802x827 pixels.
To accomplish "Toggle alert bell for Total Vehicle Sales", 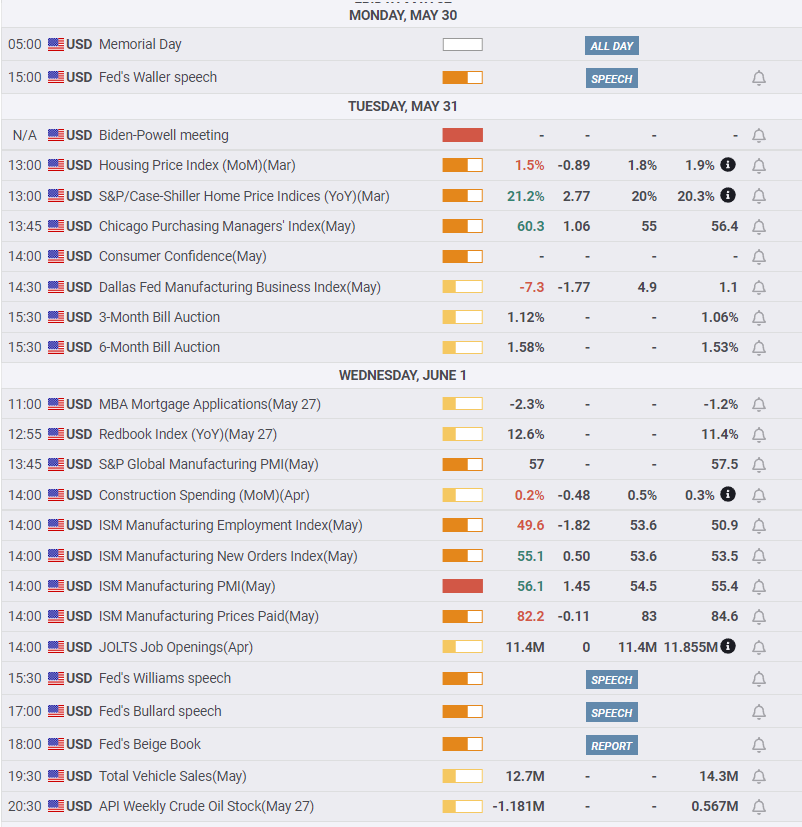I will (759, 777).
